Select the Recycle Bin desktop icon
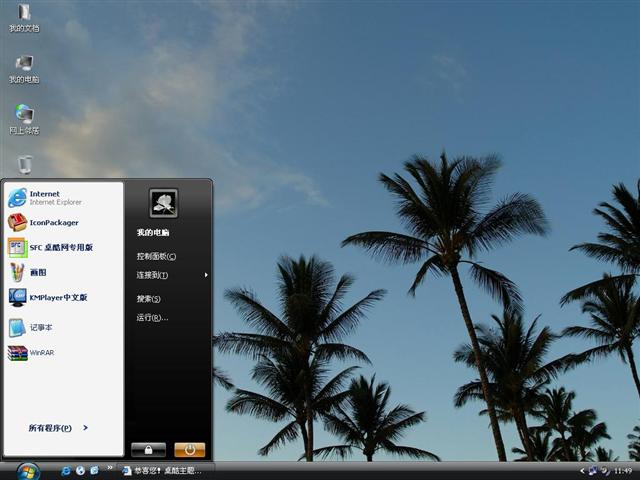The height and width of the screenshot is (480, 640). coord(25,165)
